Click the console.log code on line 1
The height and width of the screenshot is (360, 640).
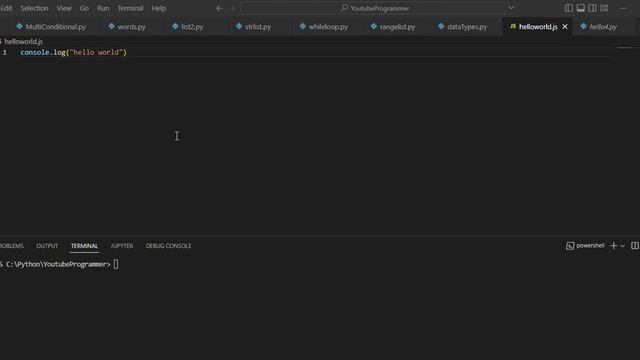click(x=73, y=52)
